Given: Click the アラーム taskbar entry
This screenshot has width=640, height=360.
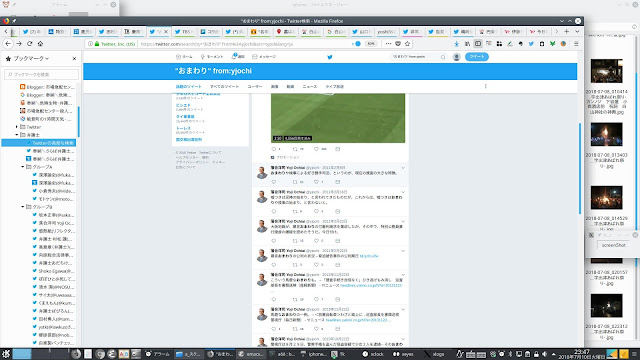Looking at the screenshot, I should [x=158, y=354].
